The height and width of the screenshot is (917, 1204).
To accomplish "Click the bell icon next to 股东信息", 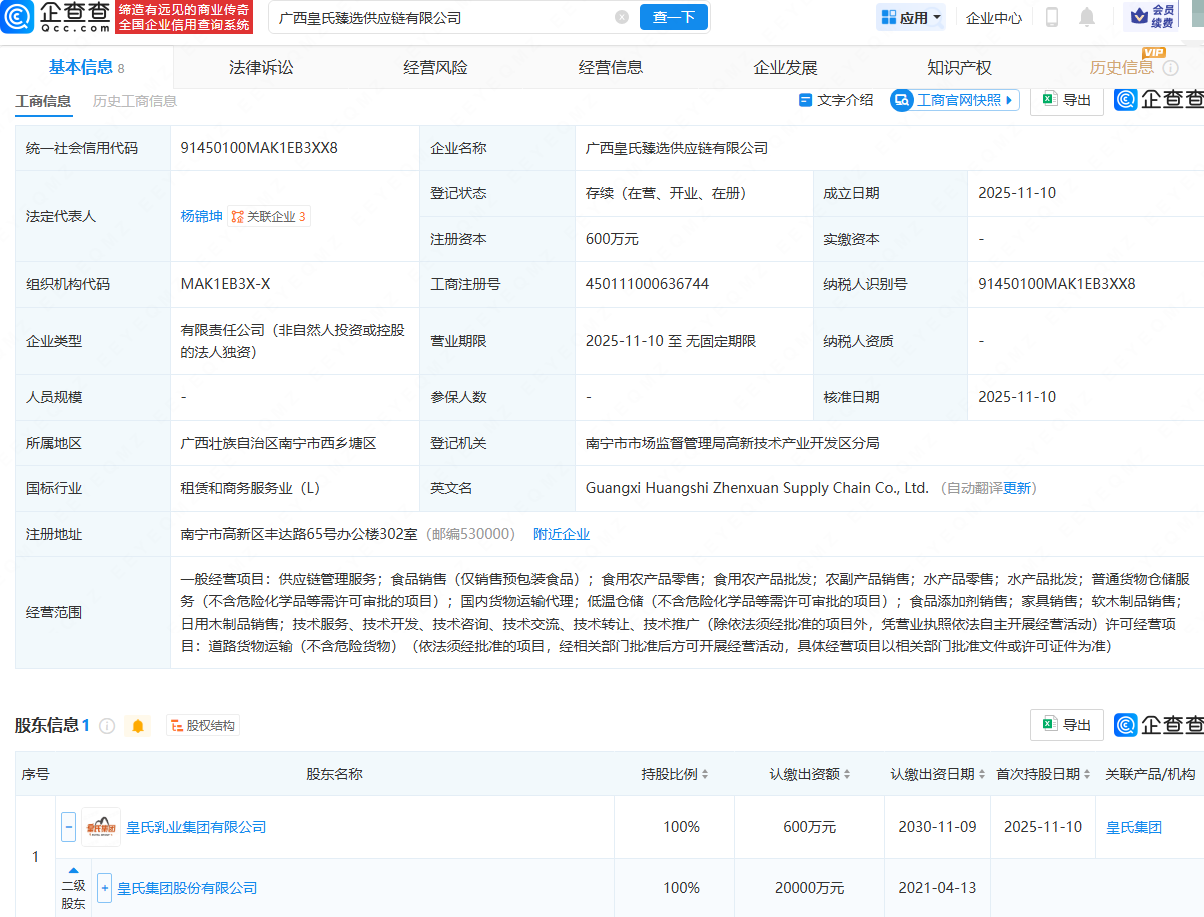I will pyautogui.click(x=139, y=725).
